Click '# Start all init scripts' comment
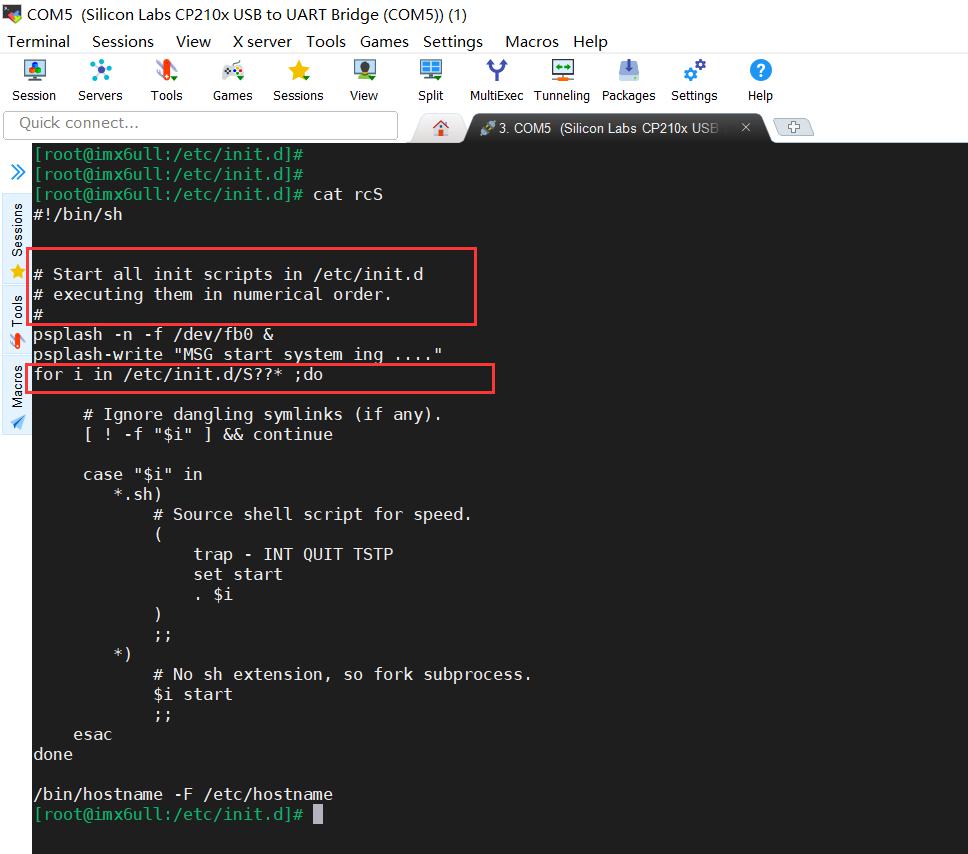Viewport: 968px width, 854px height. coord(228,274)
